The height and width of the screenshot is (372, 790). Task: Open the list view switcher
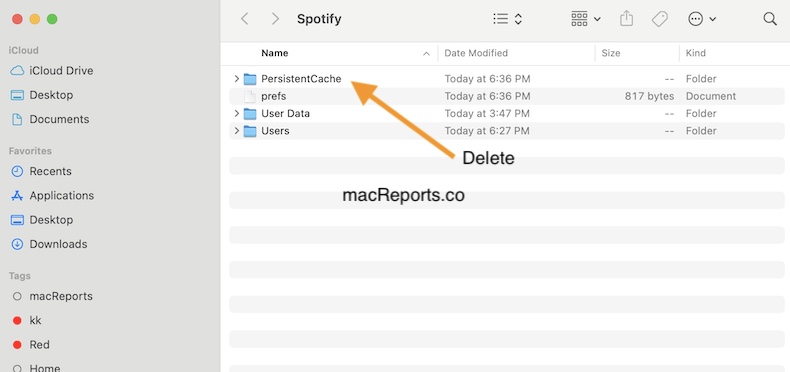click(x=507, y=19)
